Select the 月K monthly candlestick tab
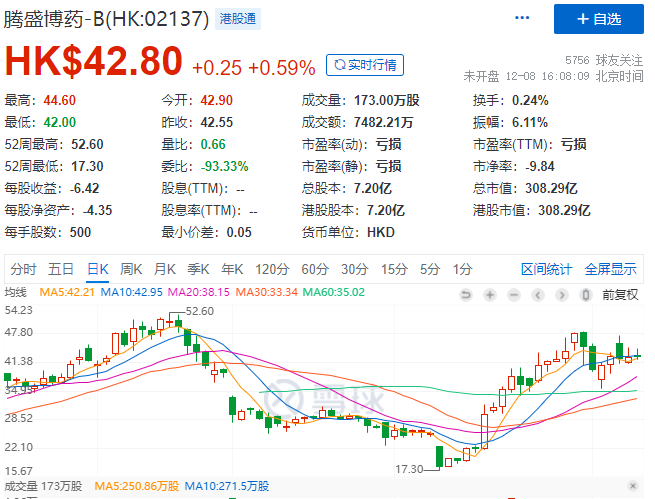 click(165, 269)
